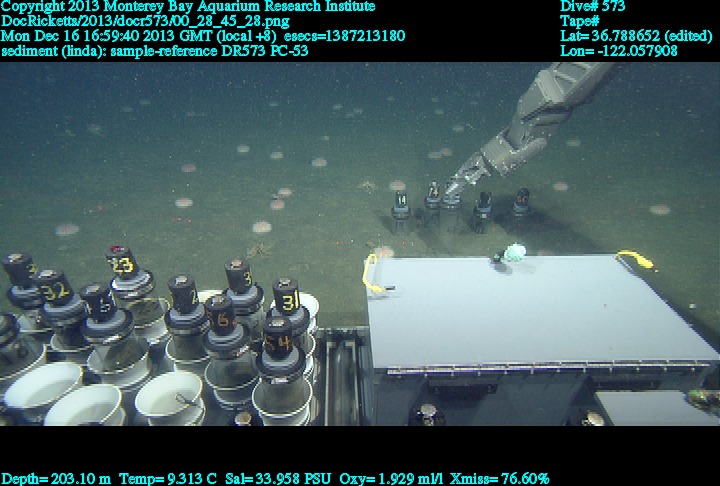Click push core cap numbered 54
Screen dimensions: 720x486
coord(279,338)
